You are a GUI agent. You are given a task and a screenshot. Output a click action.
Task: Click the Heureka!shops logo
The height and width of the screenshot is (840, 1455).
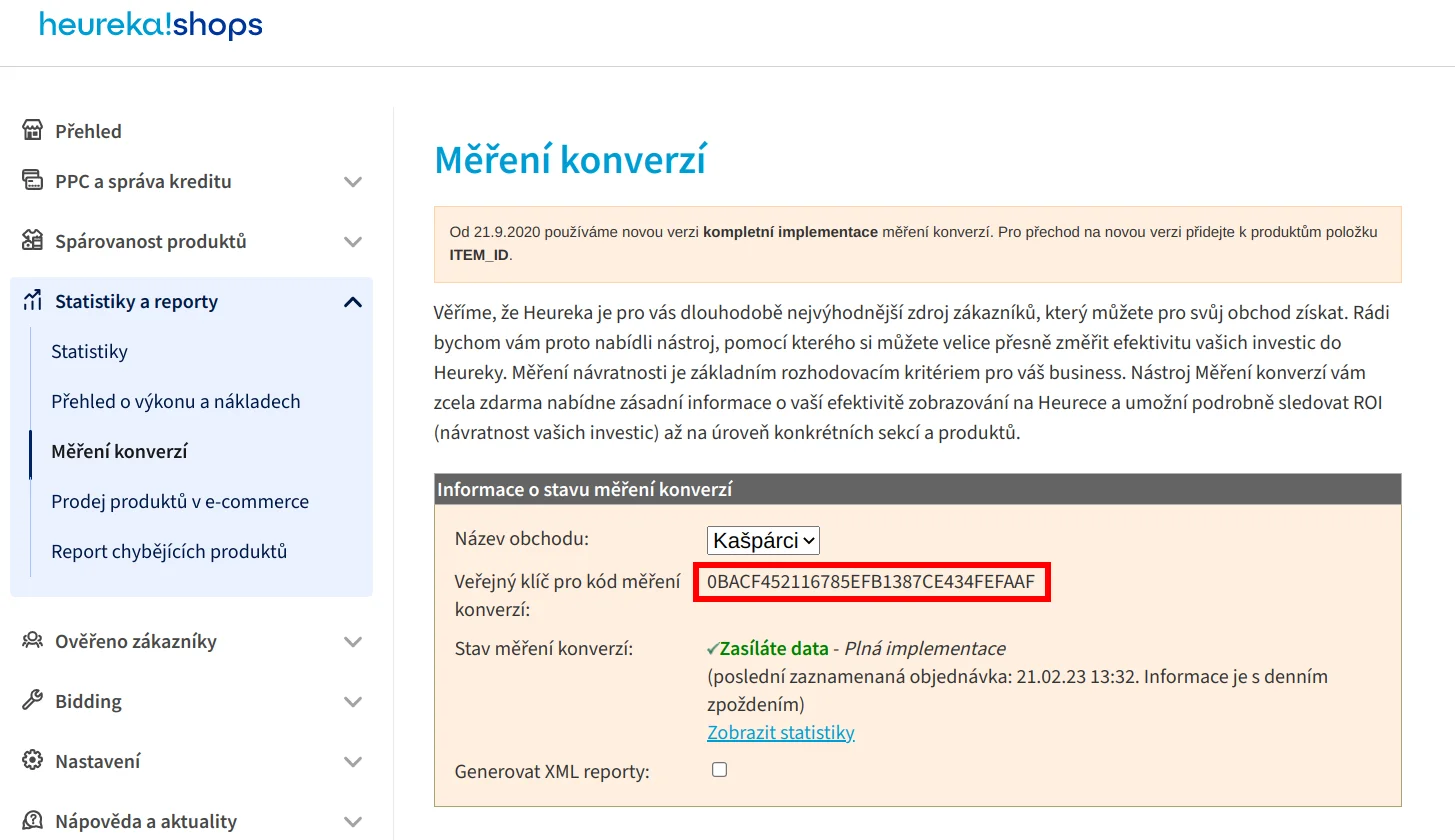[x=151, y=25]
